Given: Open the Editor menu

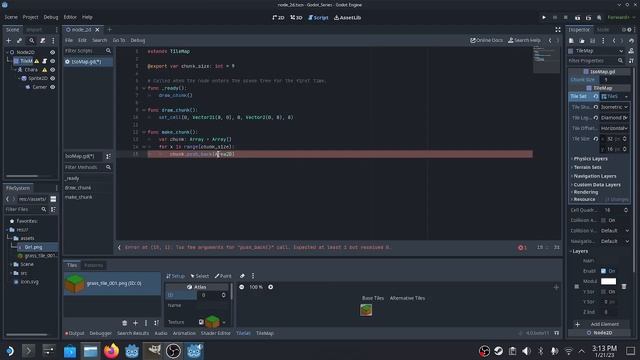Looking at the screenshot, I should click(x=70, y=17).
